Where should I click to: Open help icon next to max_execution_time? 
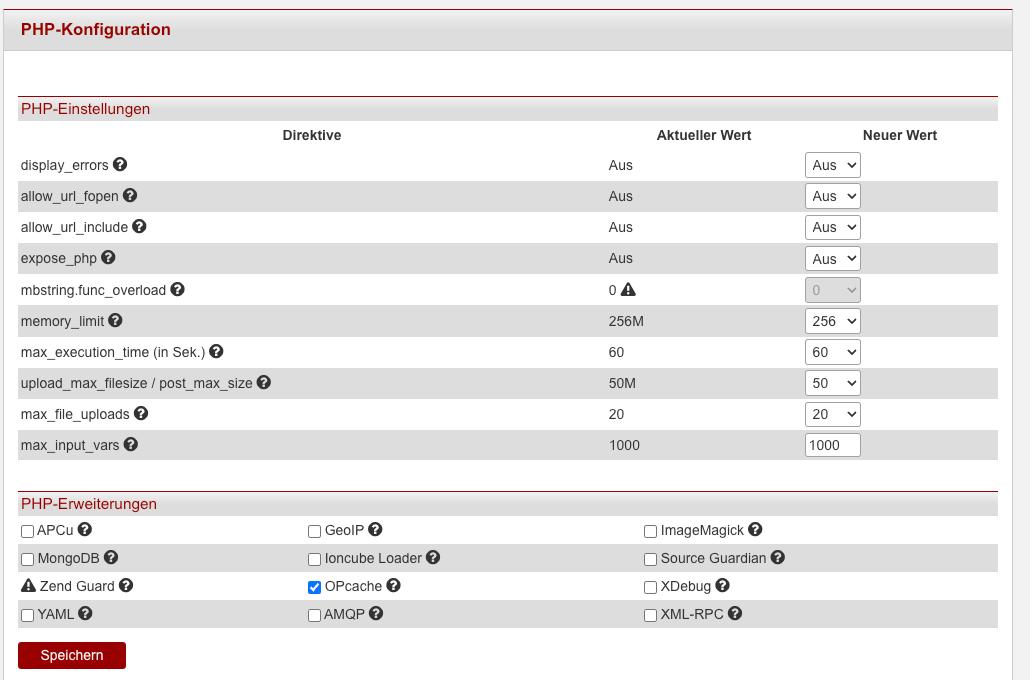(x=216, y=351)
